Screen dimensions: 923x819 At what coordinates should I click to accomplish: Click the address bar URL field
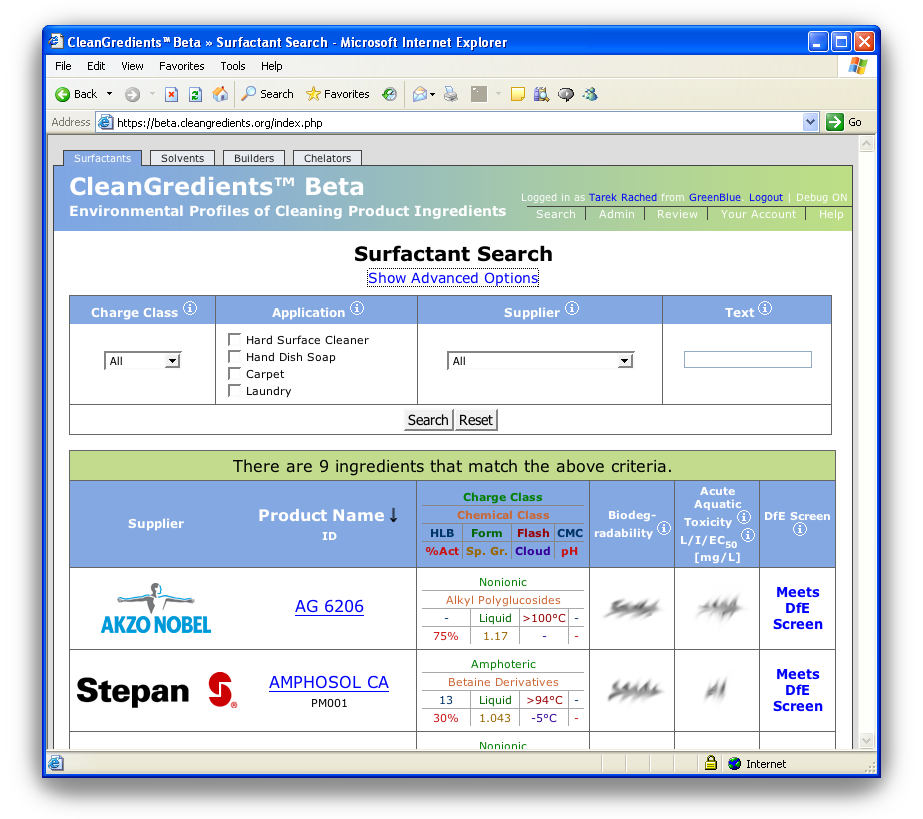(459, 122)
